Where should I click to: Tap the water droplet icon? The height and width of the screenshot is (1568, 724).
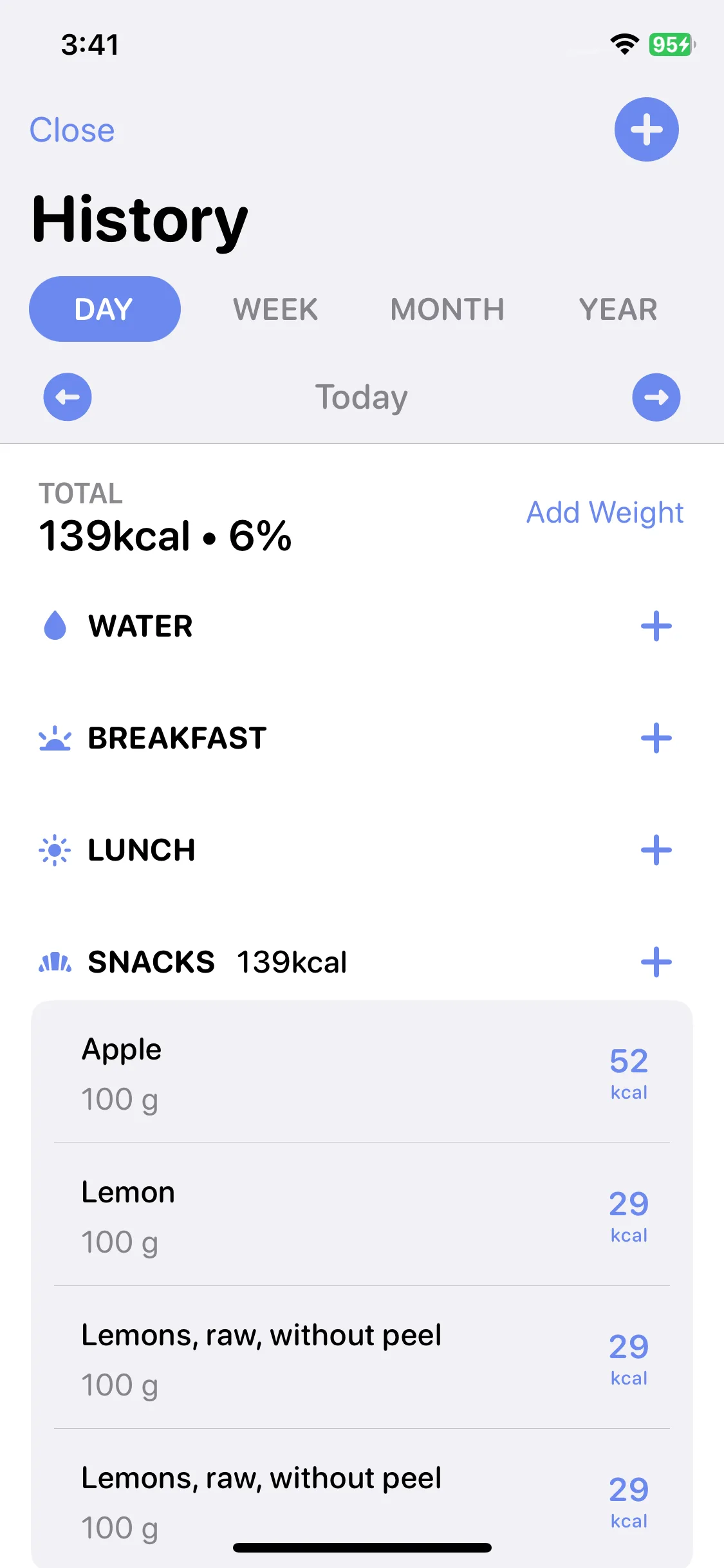(55, 625)
